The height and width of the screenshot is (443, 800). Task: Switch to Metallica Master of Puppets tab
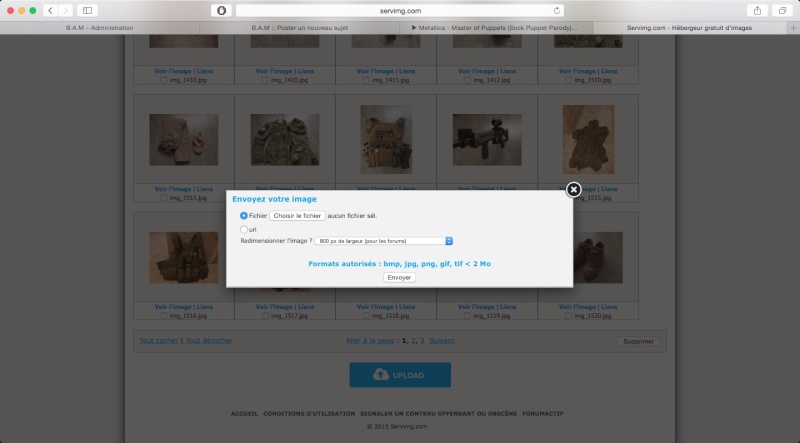494,28
